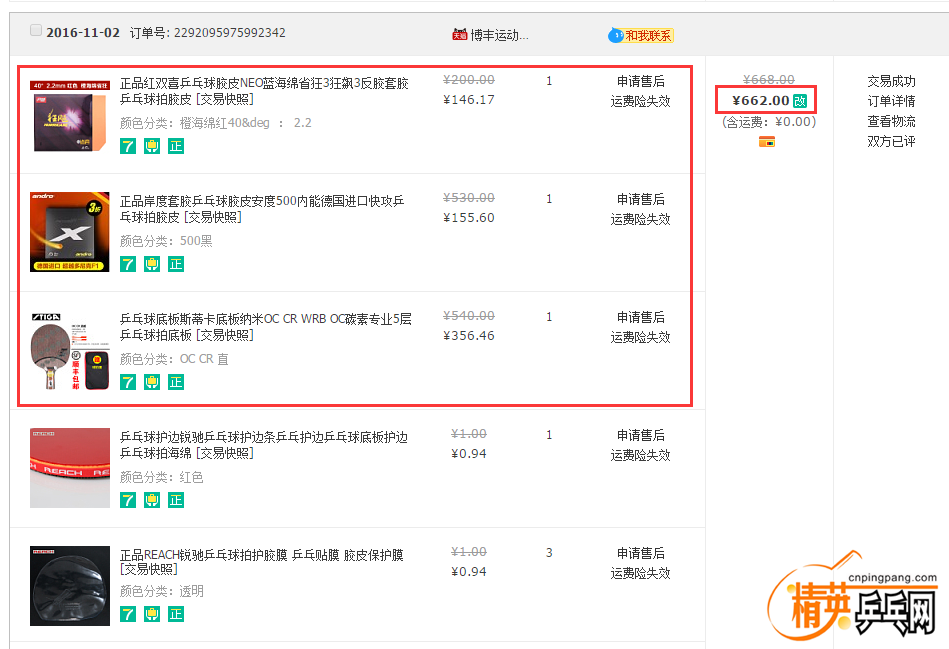Open the 乒乓球护边锐驰 product title
949x649 pixels.
tap(263, 445)
